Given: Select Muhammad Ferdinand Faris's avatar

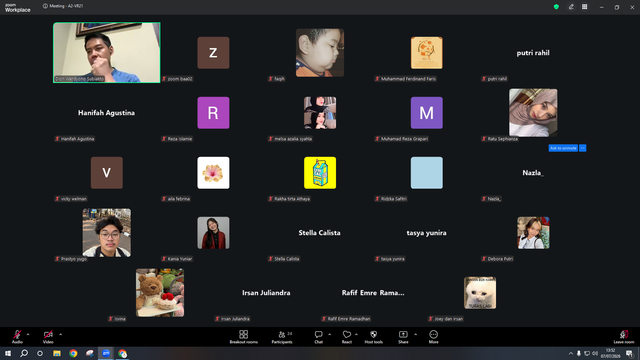Looking at the screenshot, I should 427,53.
